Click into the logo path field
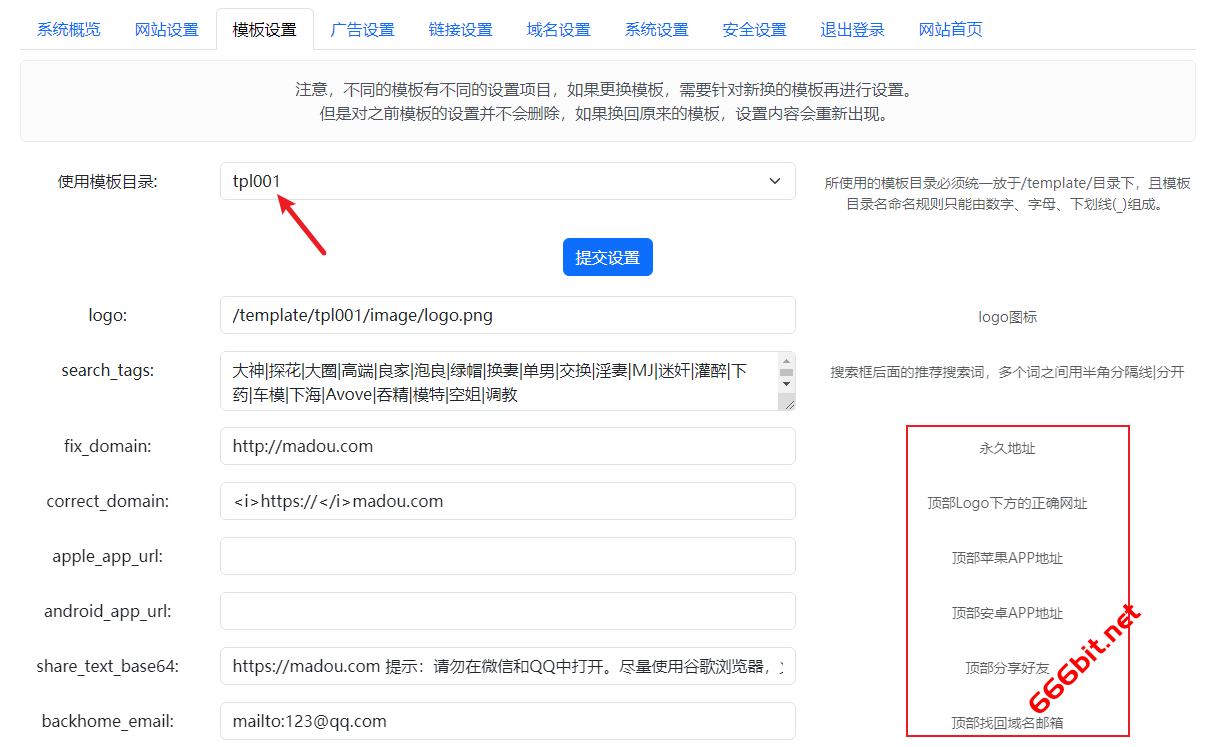This screenshot has width=1215, height=747. (x=507, y=315)
